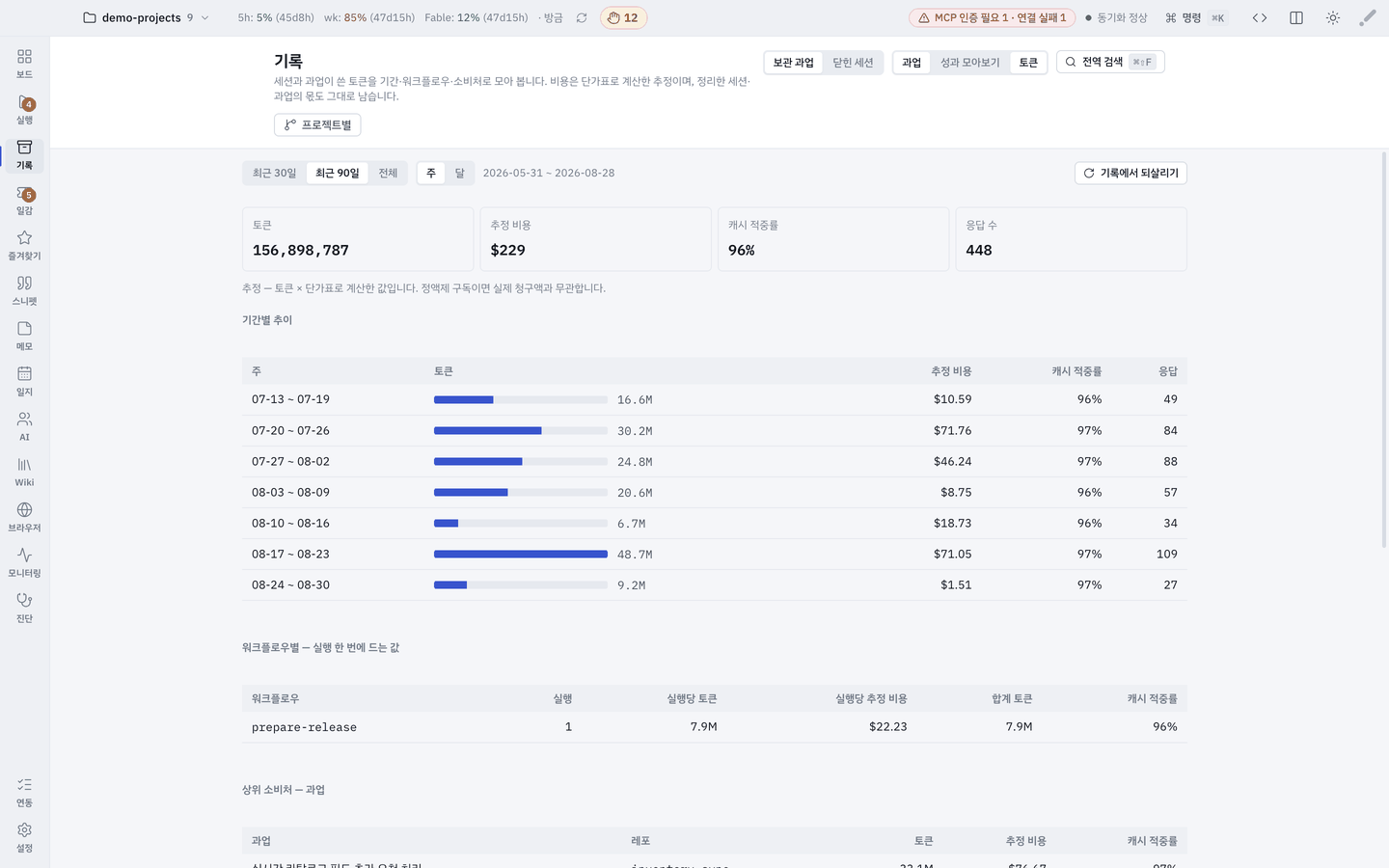Click the hand icon 12 badge
This screenshot has height=868, width=1389.
point(623,17)
